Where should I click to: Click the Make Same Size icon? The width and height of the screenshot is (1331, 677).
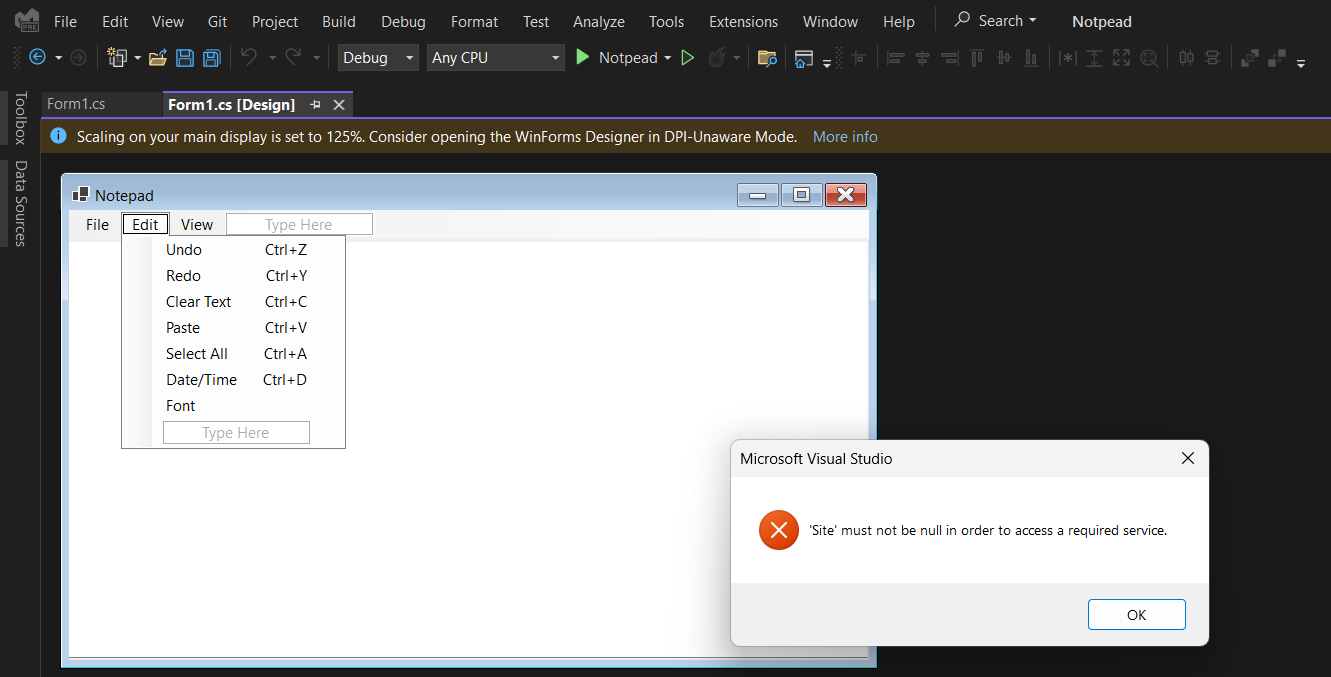1121,58
